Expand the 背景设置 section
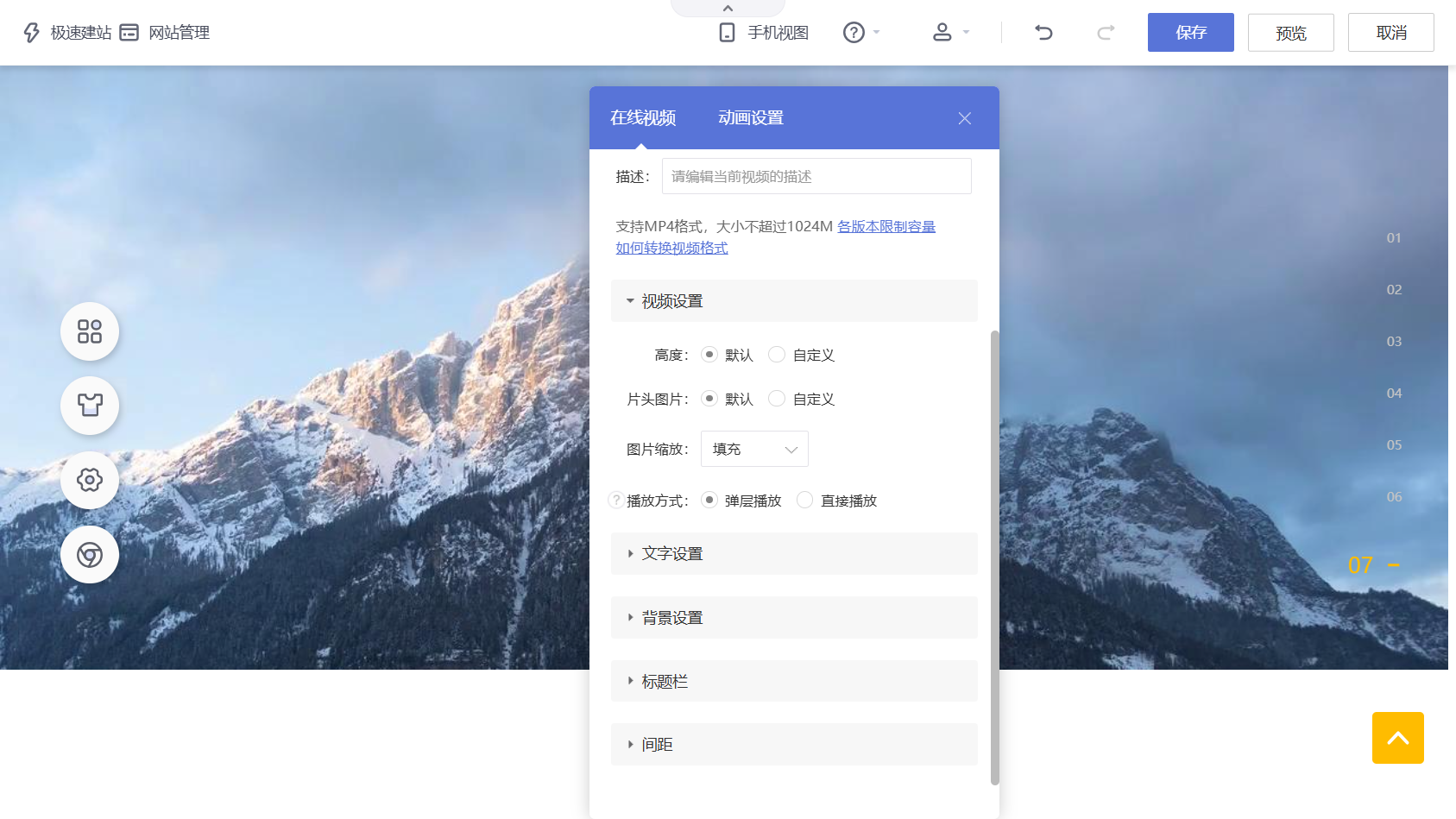The height and width of the screenshot is (819, 1456). [x=794, y=618]
